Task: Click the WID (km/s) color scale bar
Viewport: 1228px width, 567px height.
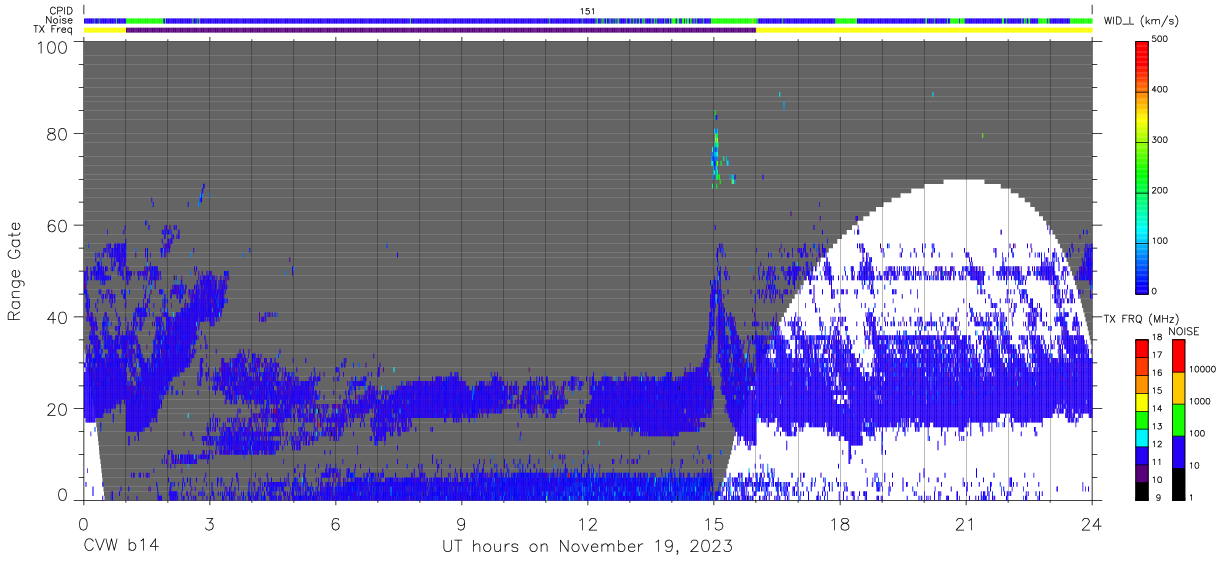Action: coord(1143,166)
